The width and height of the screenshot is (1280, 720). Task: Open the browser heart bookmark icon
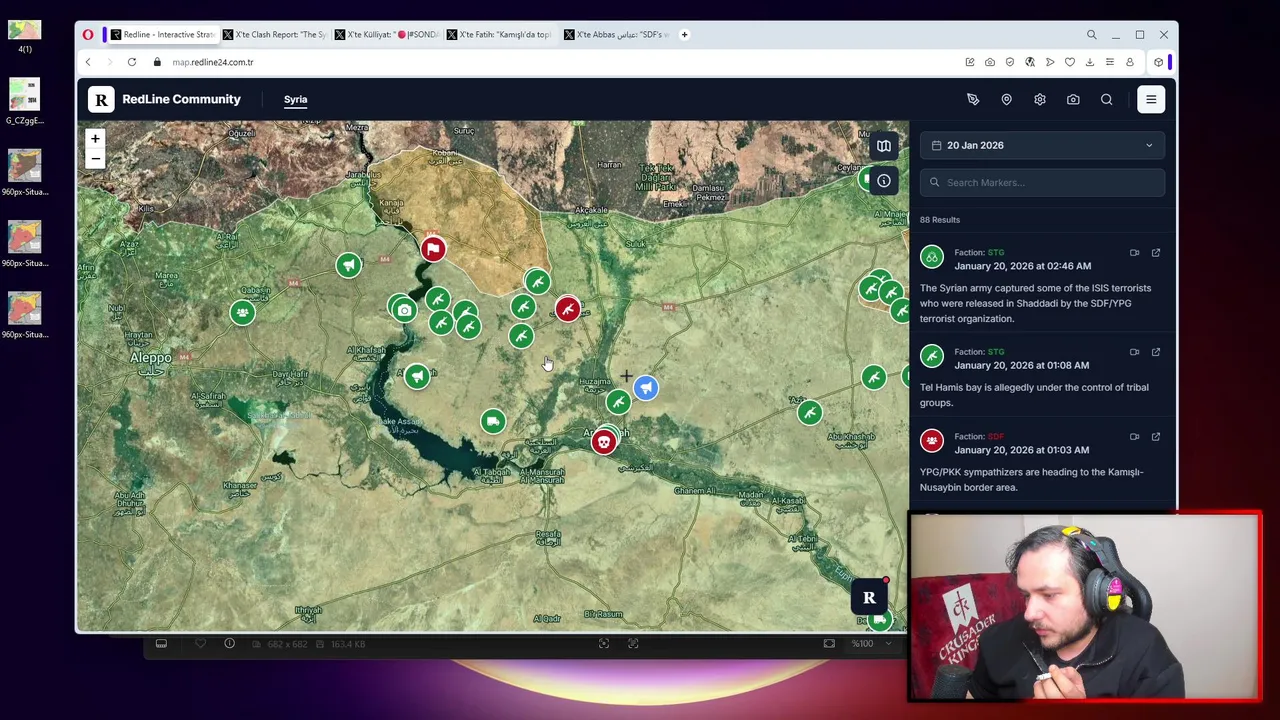pyautogui.click(x=1070, y=62)
